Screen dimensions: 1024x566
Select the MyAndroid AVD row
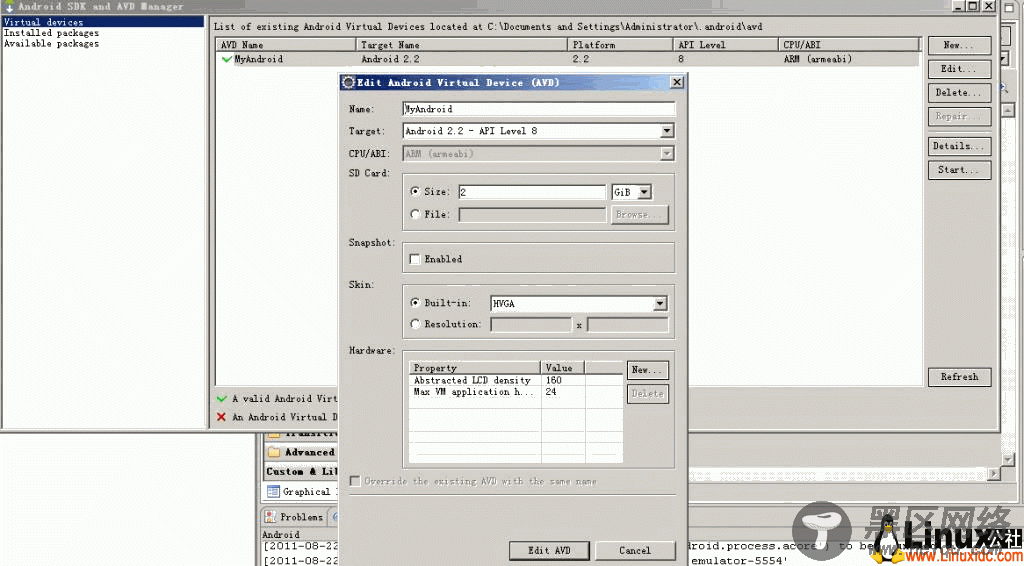568,59
